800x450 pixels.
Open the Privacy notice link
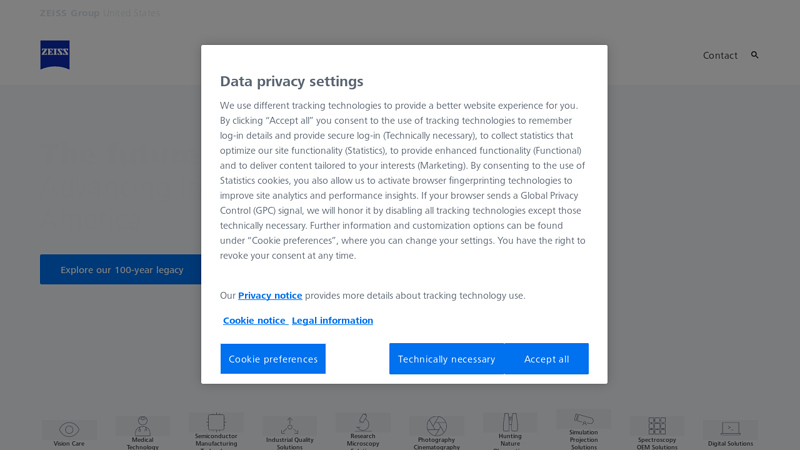270,296
